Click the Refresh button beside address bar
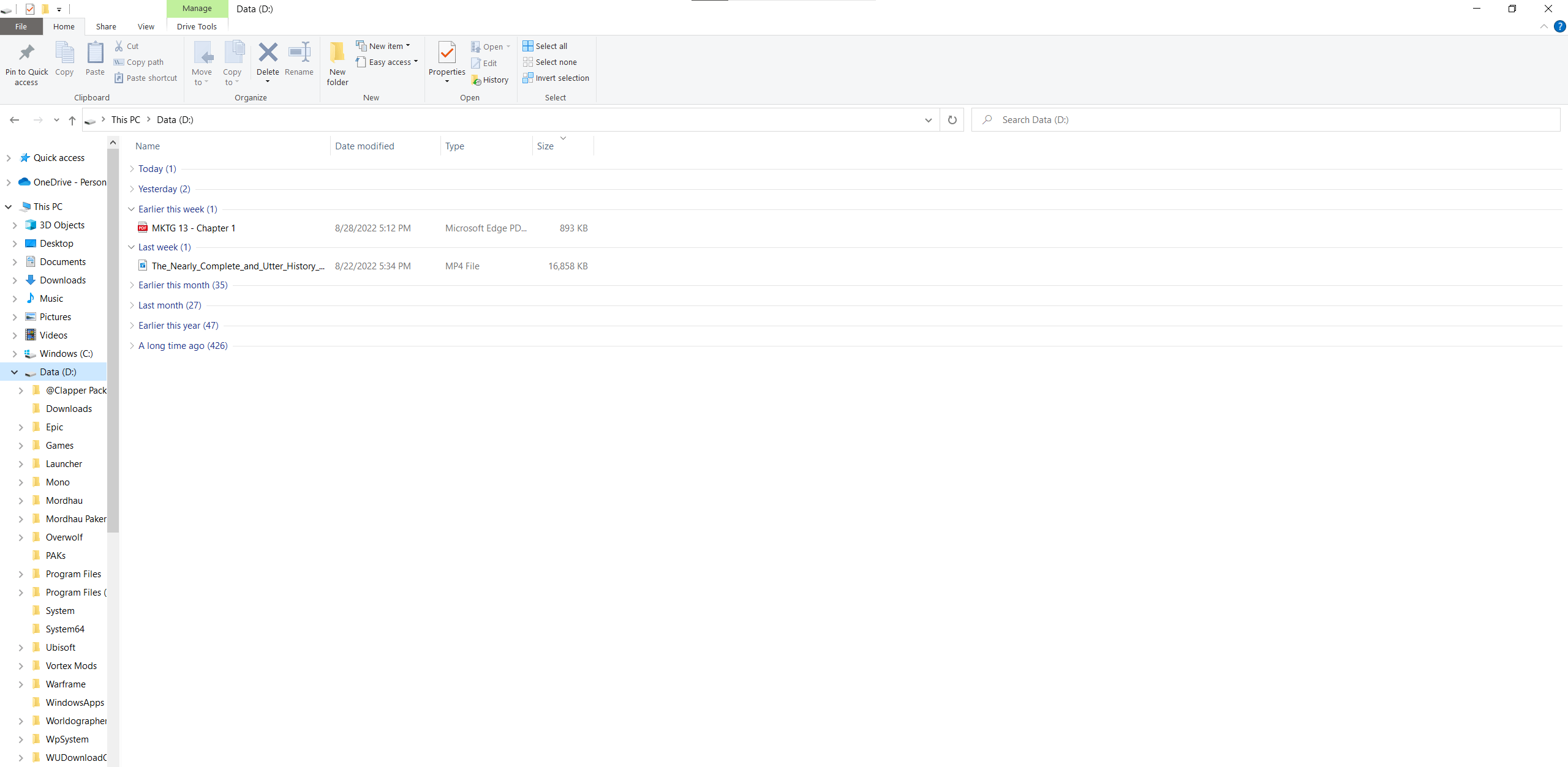This screenshot has width=1568, height=767. pos(952,120)
